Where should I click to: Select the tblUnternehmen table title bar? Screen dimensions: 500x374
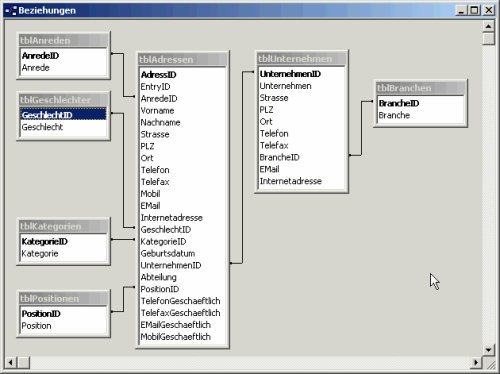coord(302,59)
